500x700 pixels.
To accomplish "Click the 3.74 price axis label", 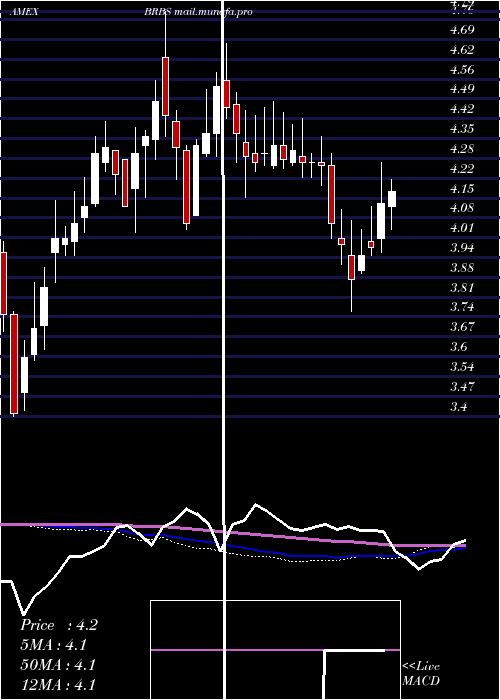I will pyautogui.click(x=462, y=307).
